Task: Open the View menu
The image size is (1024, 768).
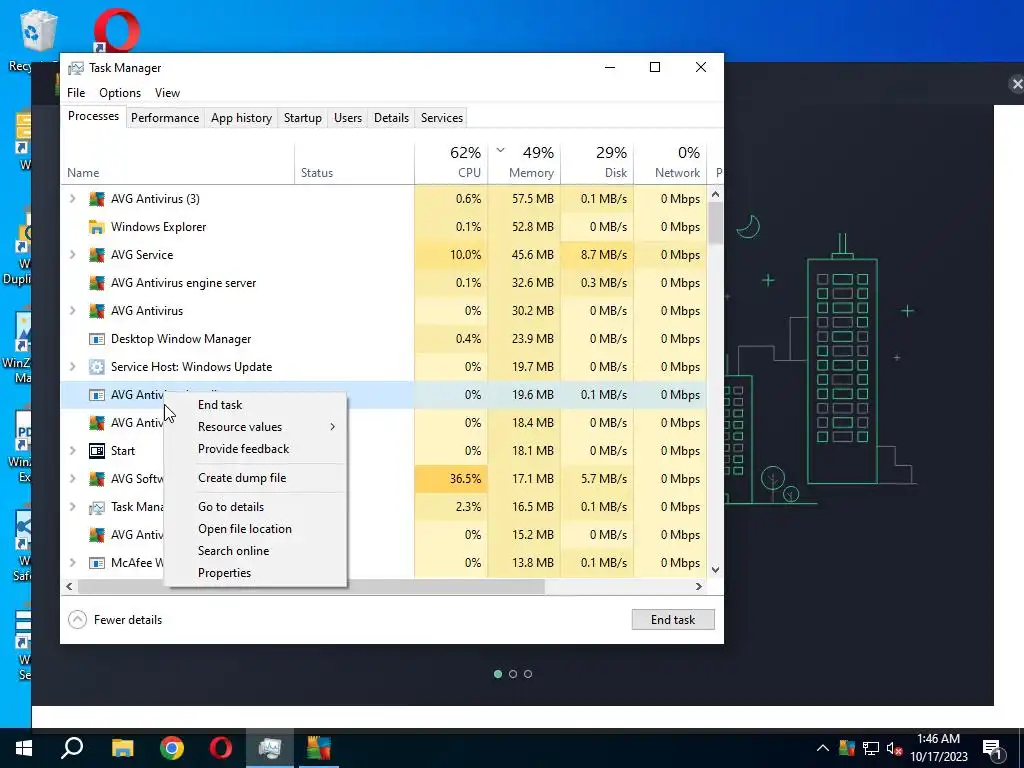Action: (167, 93)
